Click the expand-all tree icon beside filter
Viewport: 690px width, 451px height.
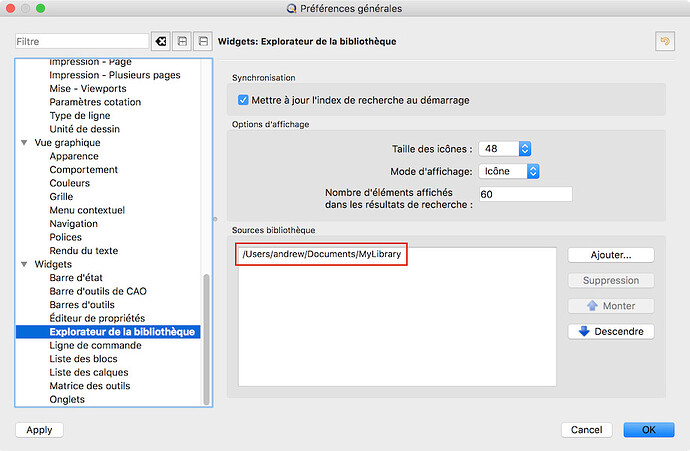(181, 41)
